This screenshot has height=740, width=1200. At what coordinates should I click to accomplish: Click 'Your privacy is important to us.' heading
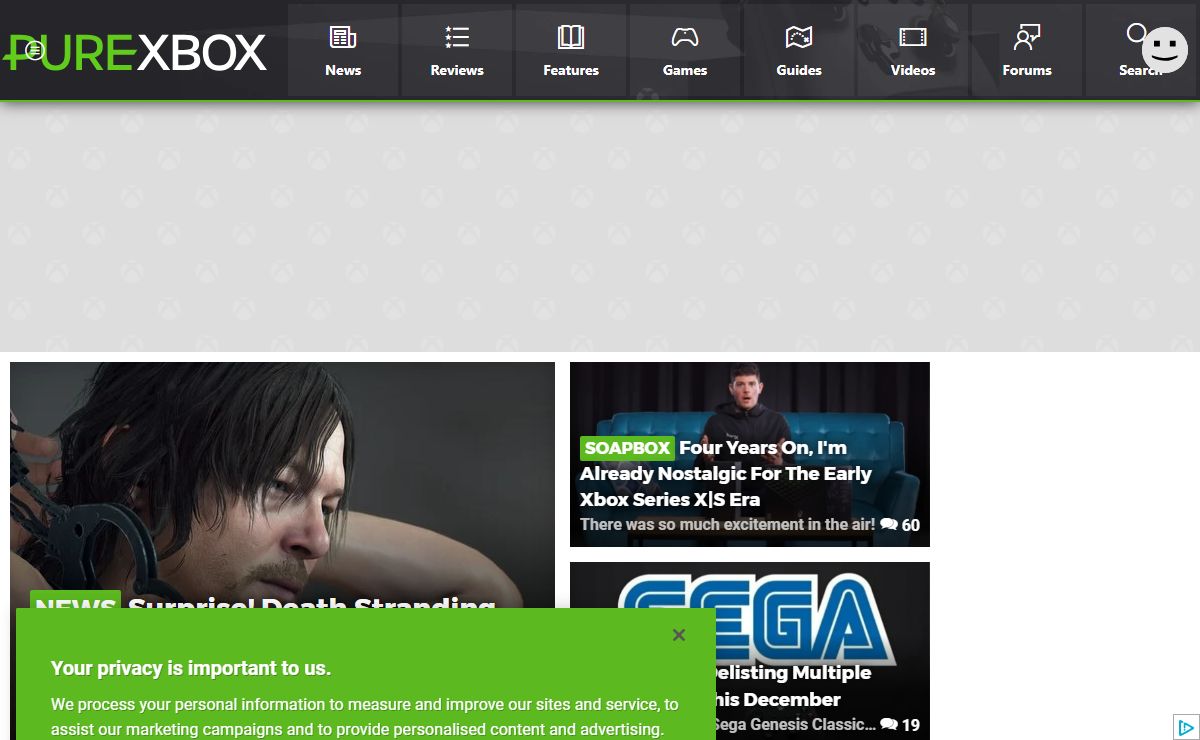[x=191, y=668]
